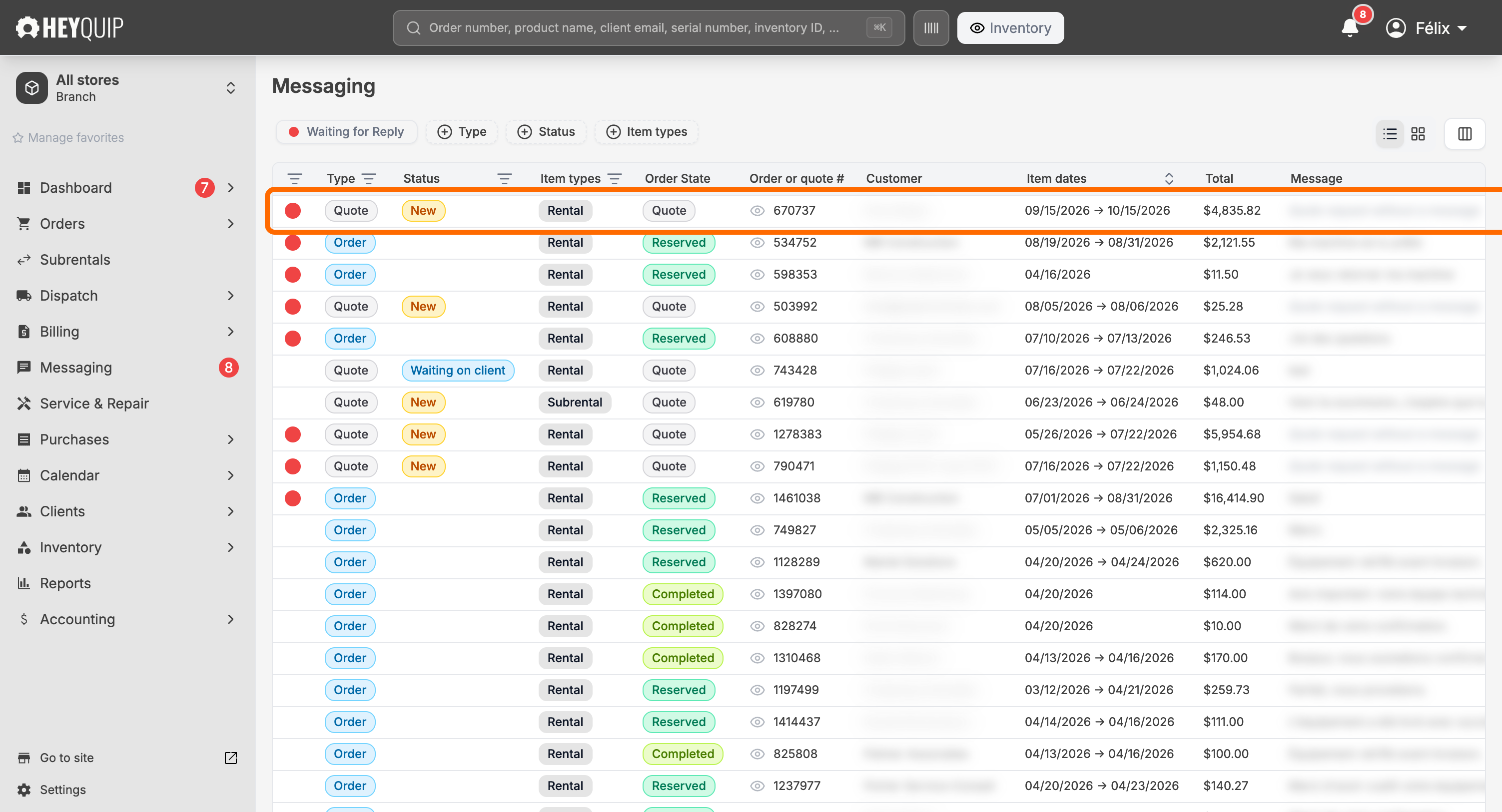
Task: Sort by Item dates arrows
Action: (x=1169, y=178)
